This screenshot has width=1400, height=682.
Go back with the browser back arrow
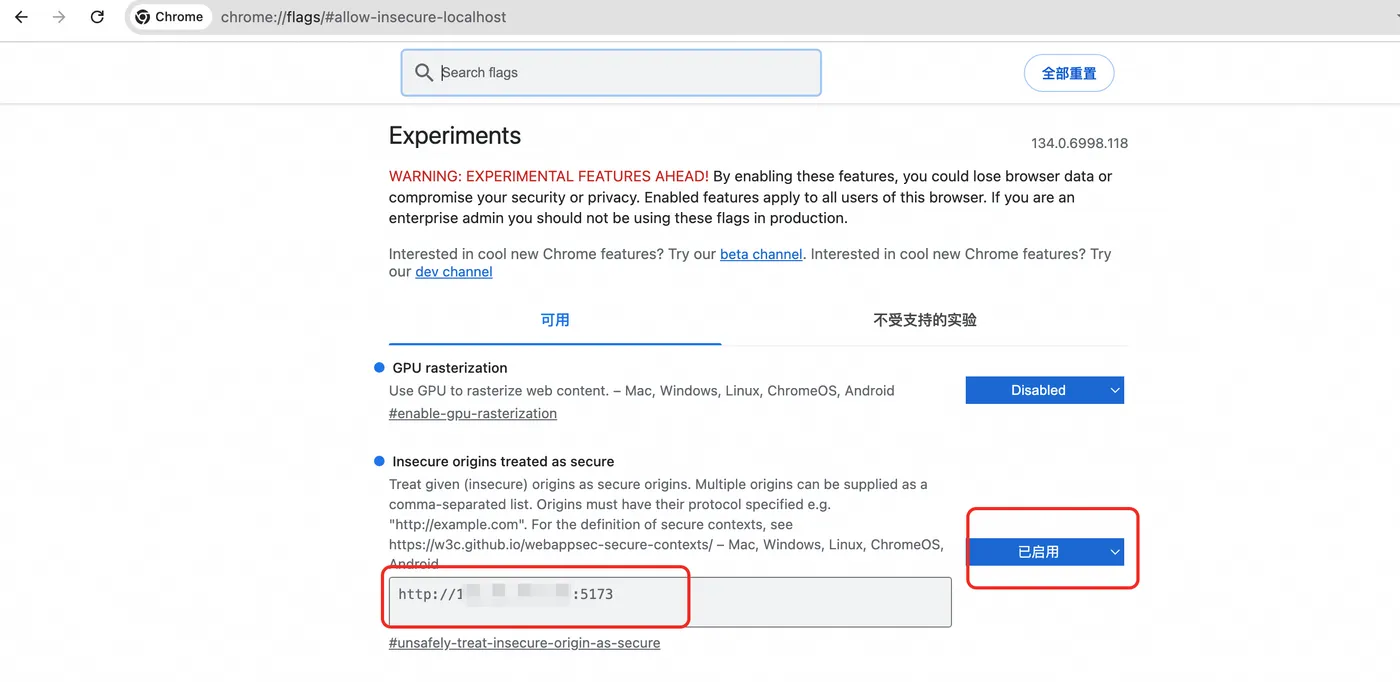(x=21, y=17)
